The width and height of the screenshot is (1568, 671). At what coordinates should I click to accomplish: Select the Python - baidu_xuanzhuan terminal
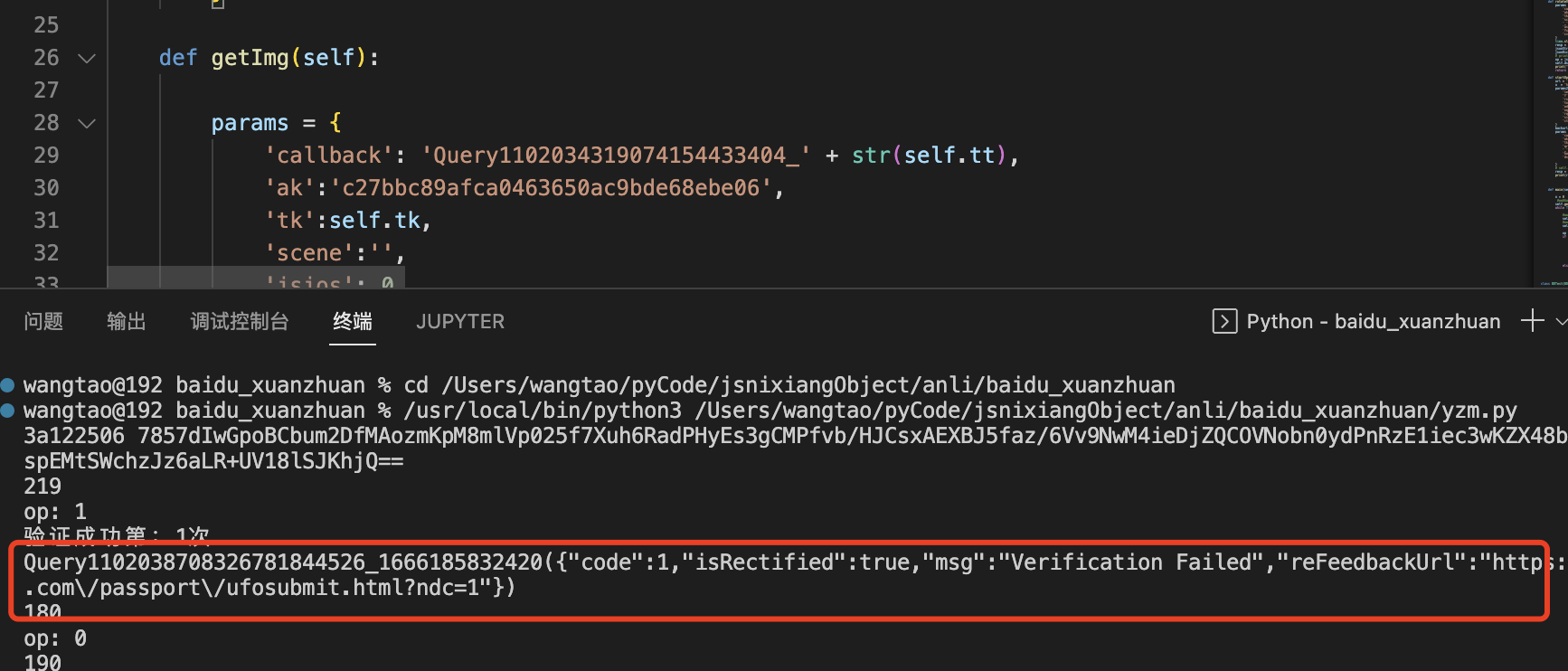1373,322
